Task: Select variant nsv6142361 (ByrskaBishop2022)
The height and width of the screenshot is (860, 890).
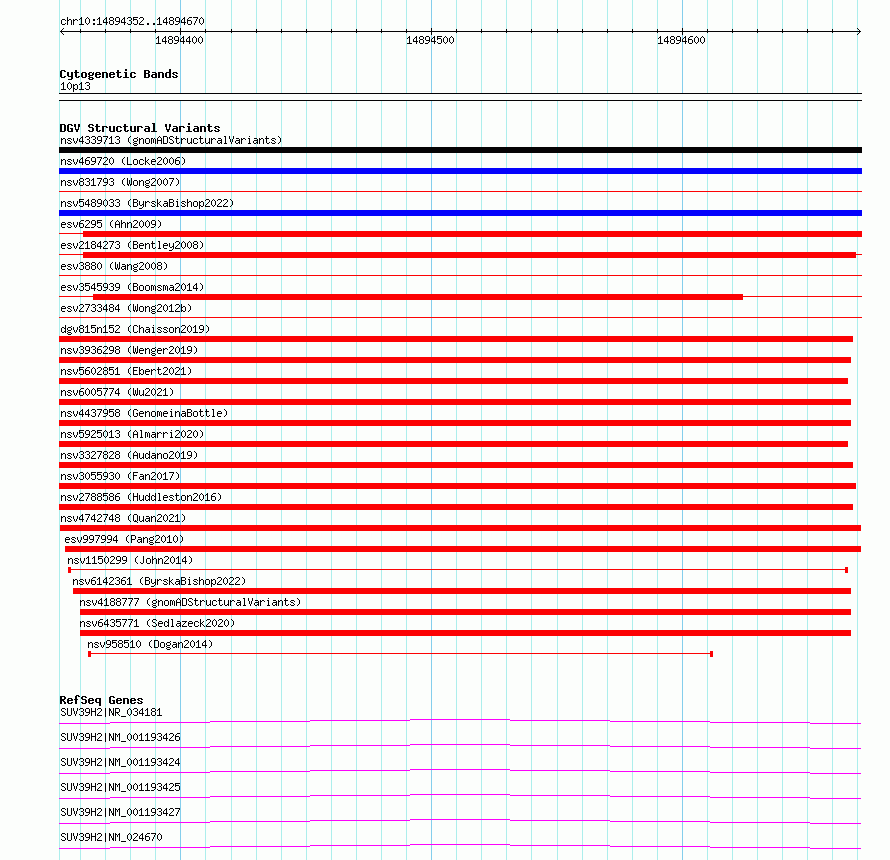Action: point(159,581)
